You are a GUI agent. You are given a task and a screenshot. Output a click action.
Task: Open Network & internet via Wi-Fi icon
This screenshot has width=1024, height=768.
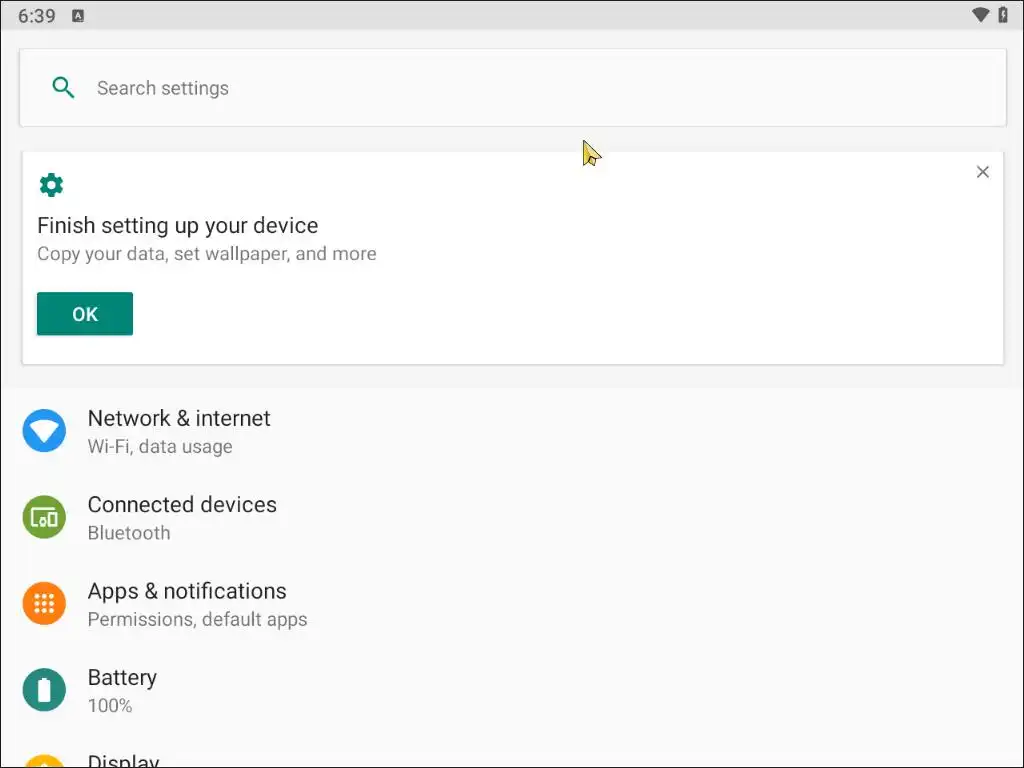(44, 431)
